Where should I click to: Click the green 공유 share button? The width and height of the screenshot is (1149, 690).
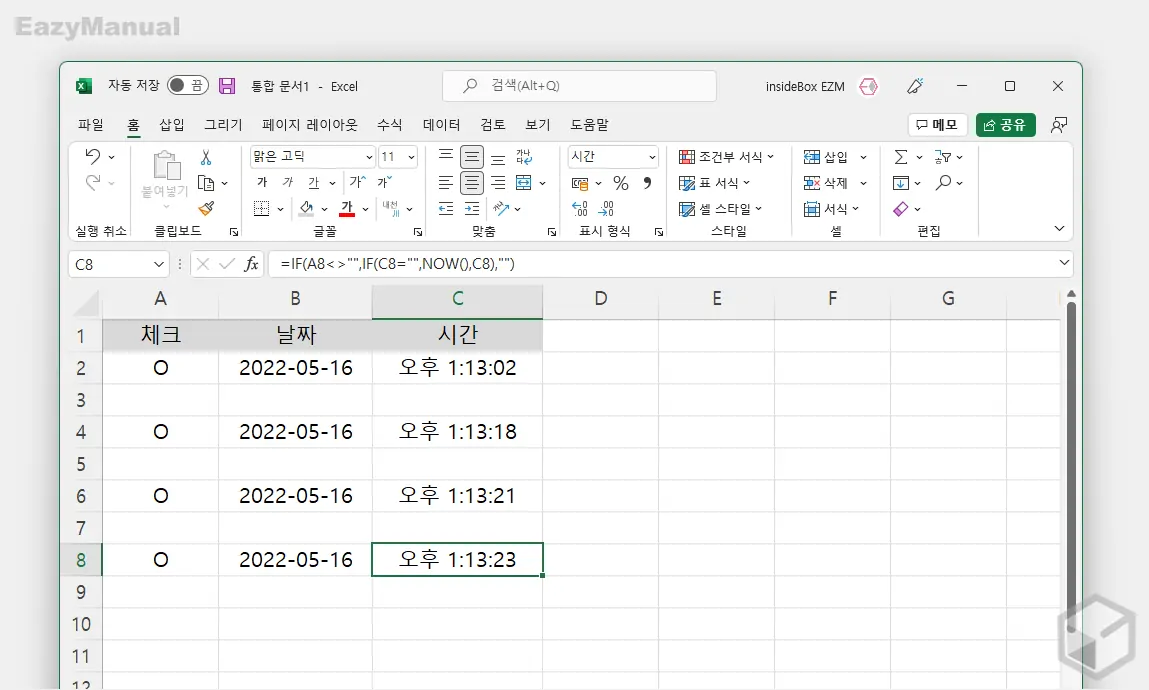click(x=1005, y=125)
